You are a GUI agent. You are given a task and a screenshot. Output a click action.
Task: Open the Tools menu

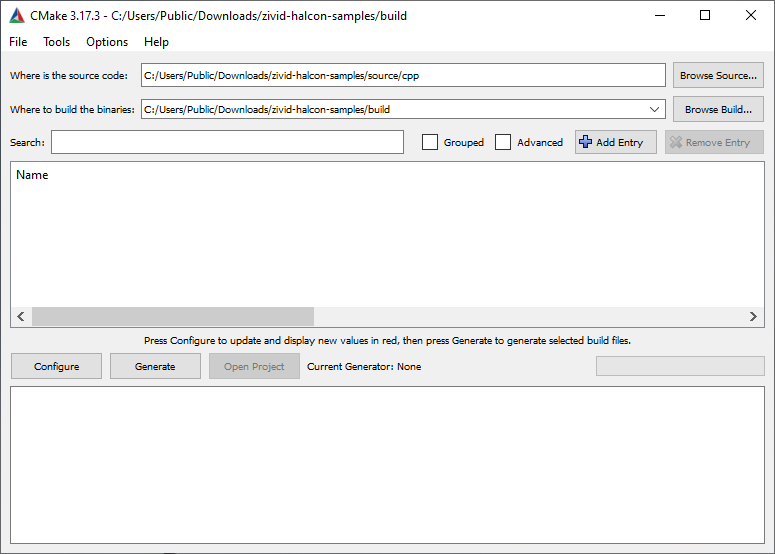point(56,42)
